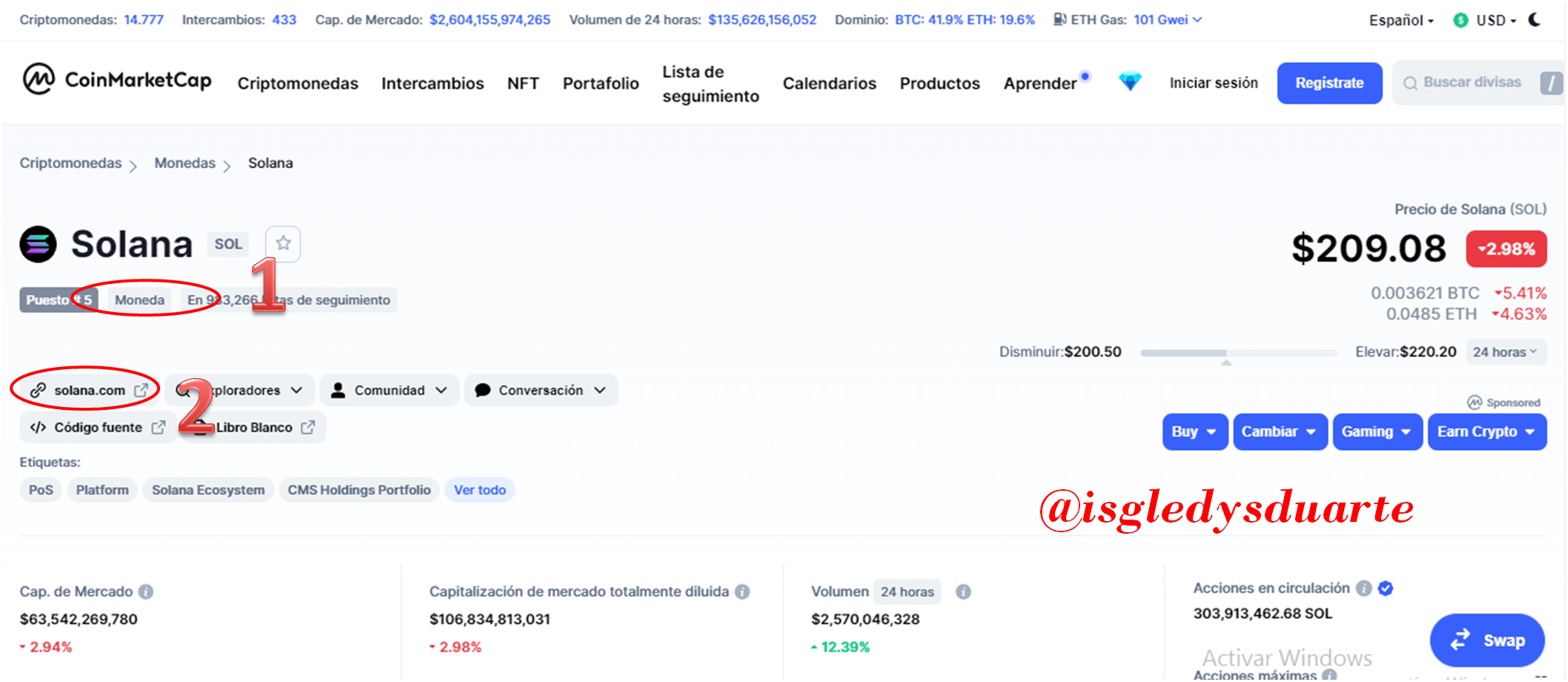The height and width of the screenshot is (682, 1568).
Task: Open the Criptomonedas menu
Action: [298, 83]
